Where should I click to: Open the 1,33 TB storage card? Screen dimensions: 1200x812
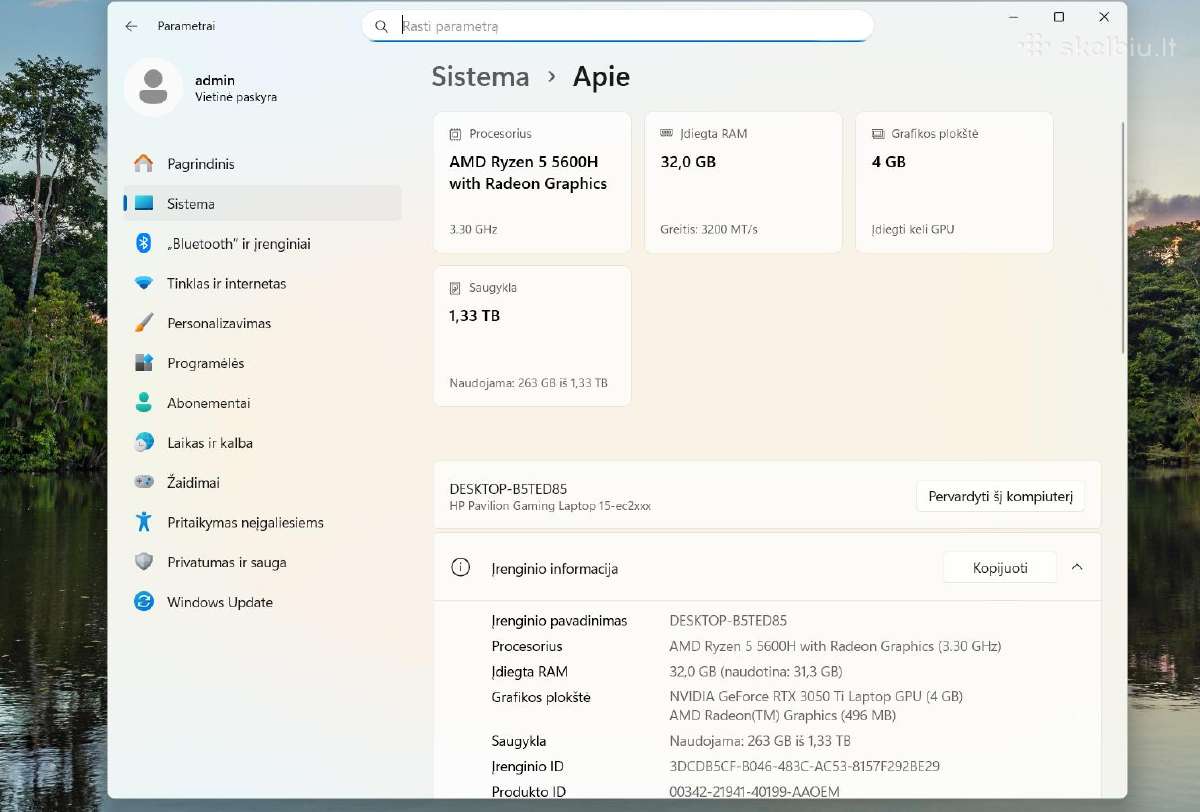pos(532,336)
